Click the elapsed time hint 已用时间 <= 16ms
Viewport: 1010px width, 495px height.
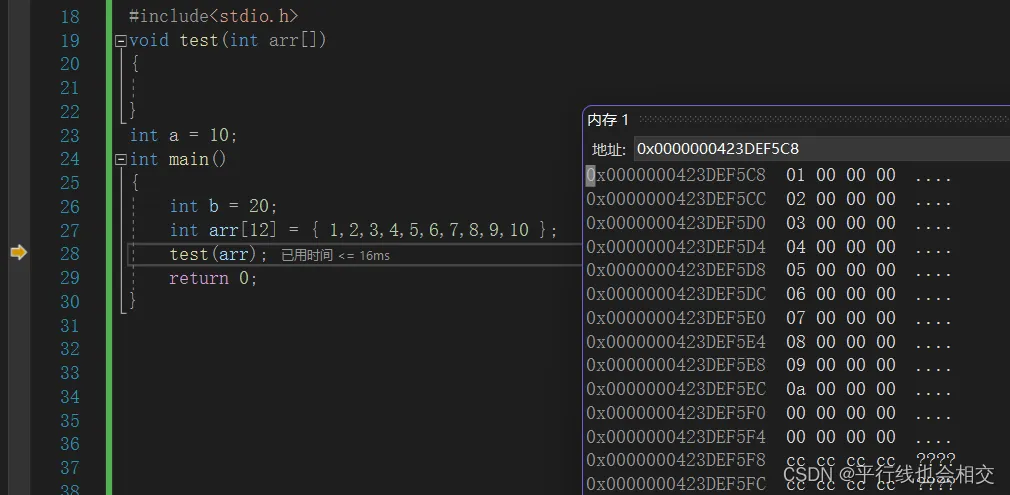pos(336,256)
